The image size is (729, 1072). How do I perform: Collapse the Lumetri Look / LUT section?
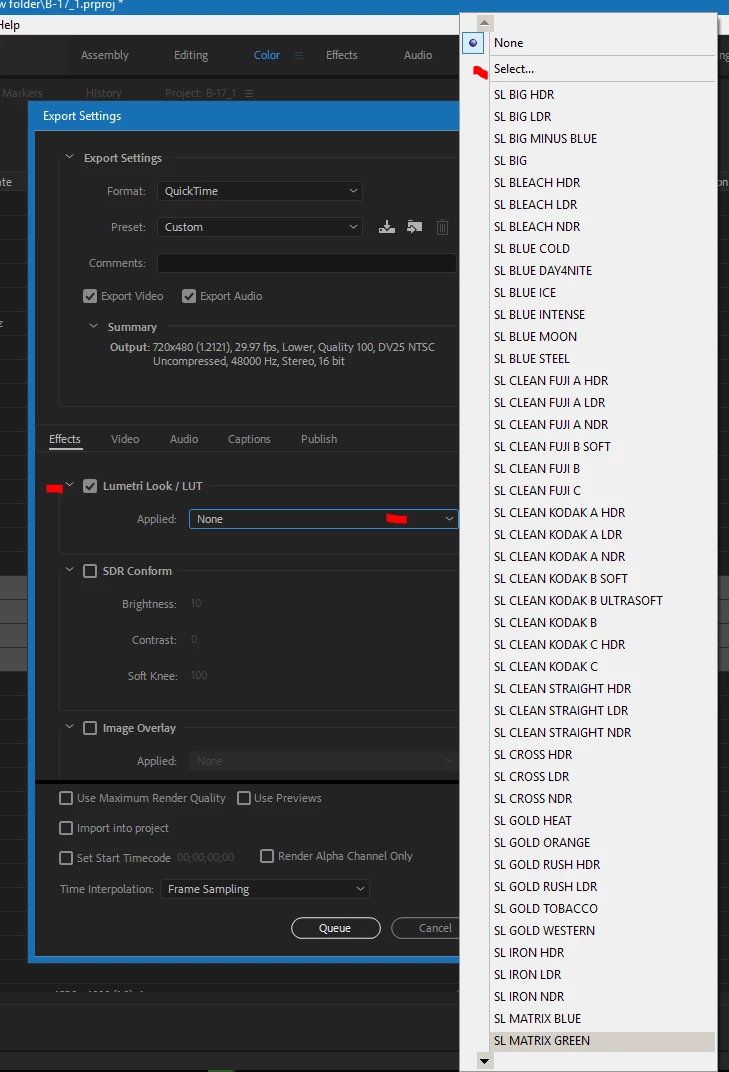point(69,485)
